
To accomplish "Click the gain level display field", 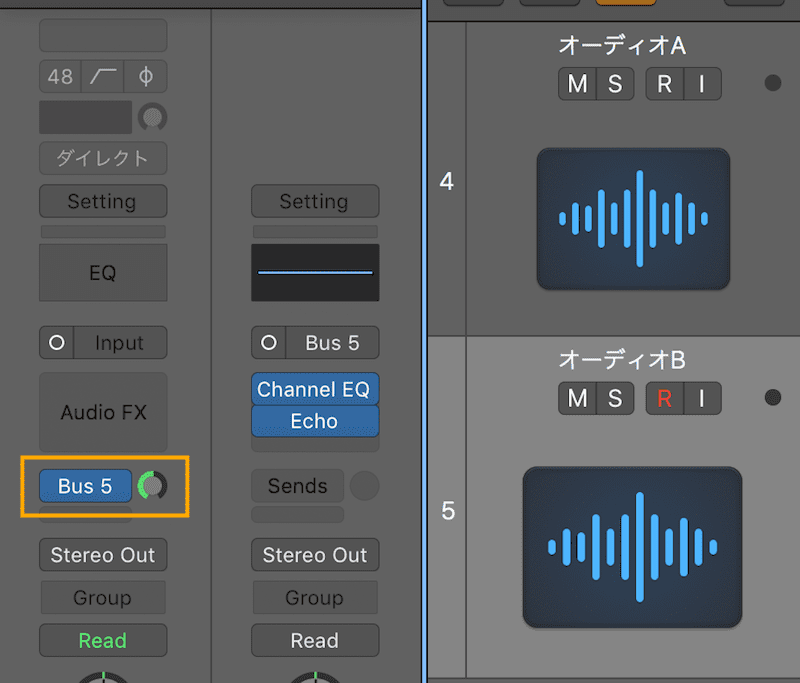I will (x=85, y=117).
